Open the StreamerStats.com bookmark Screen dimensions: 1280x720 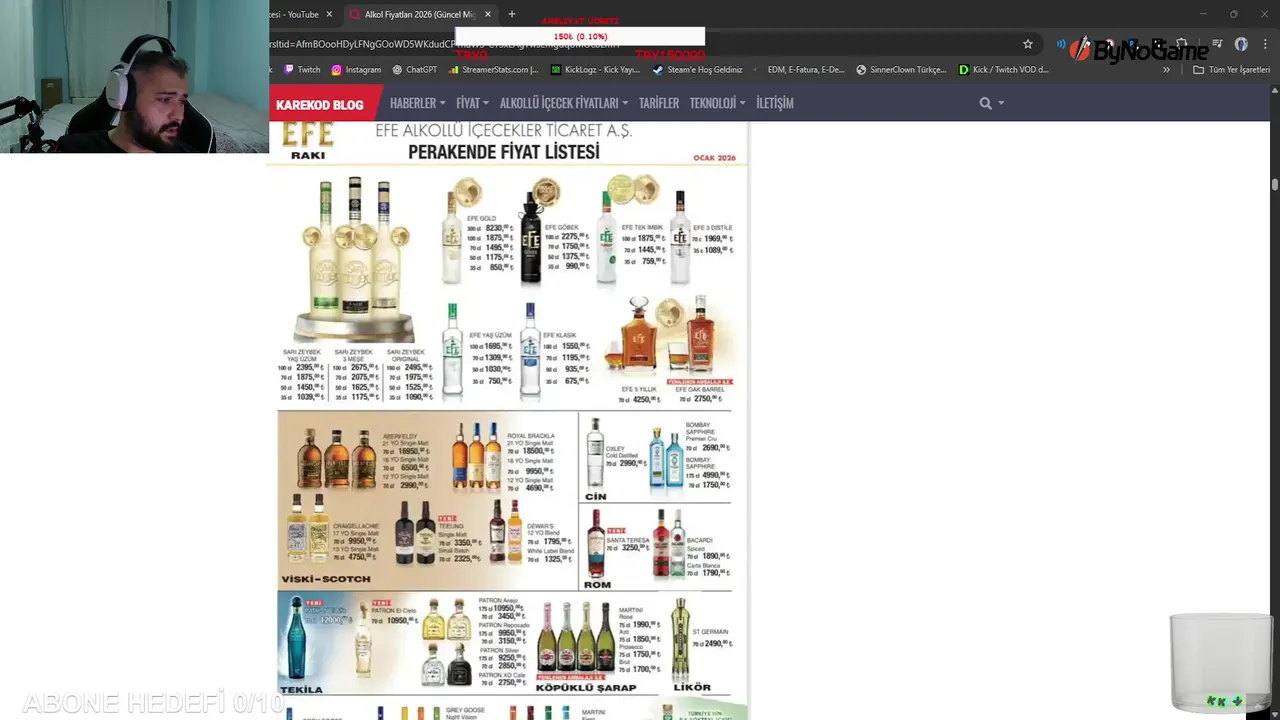coord(494,70)
